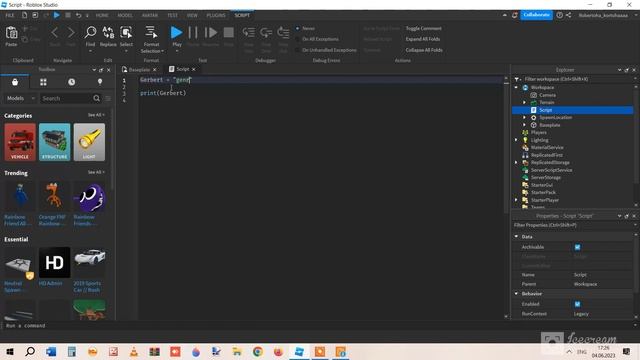Click the New file icon in quick-access bar
640x360 pixels.
click(x=24, y=15)
